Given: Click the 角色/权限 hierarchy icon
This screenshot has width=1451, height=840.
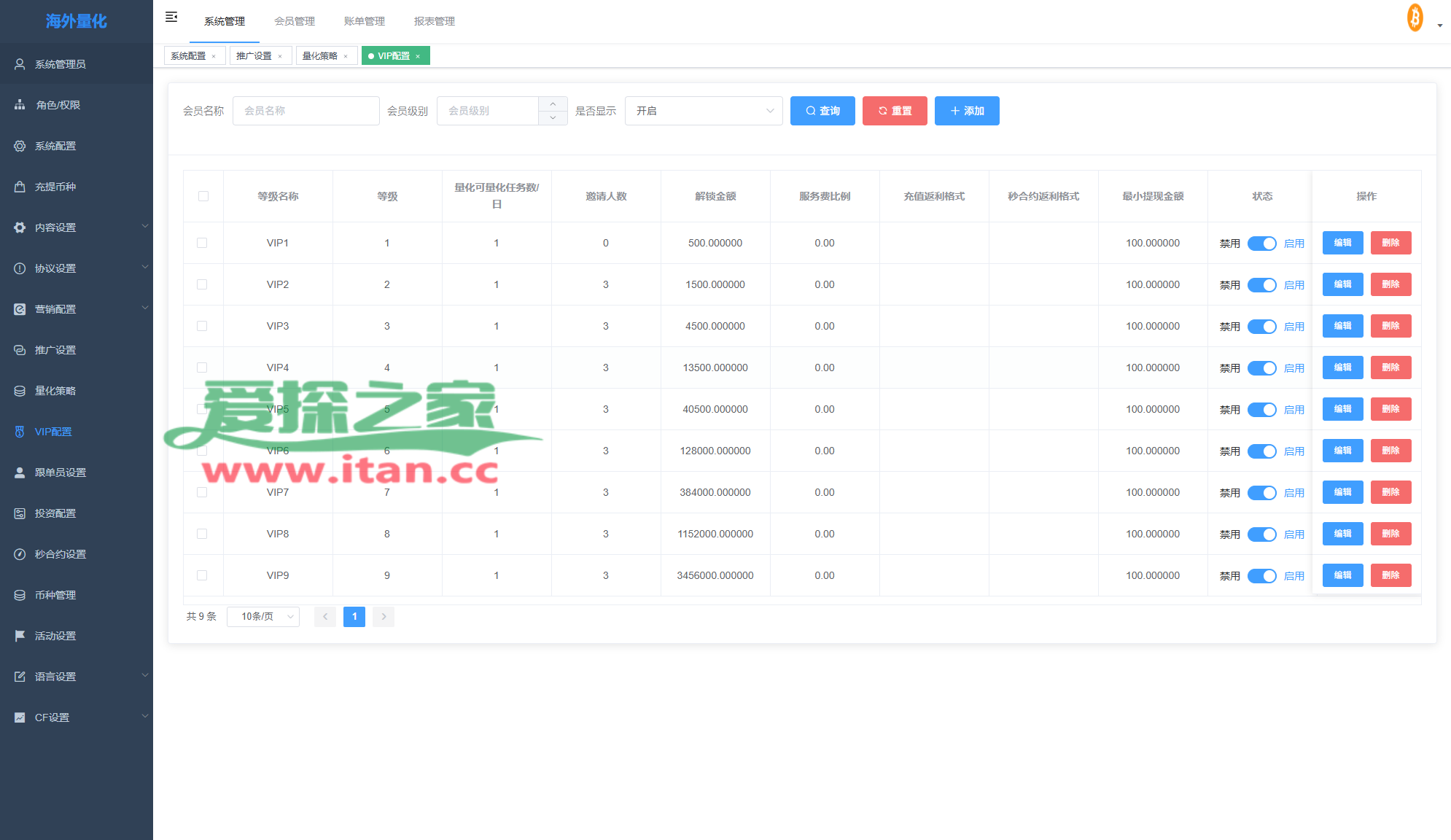Looking at the screenshot, I should tap(20, 105).
